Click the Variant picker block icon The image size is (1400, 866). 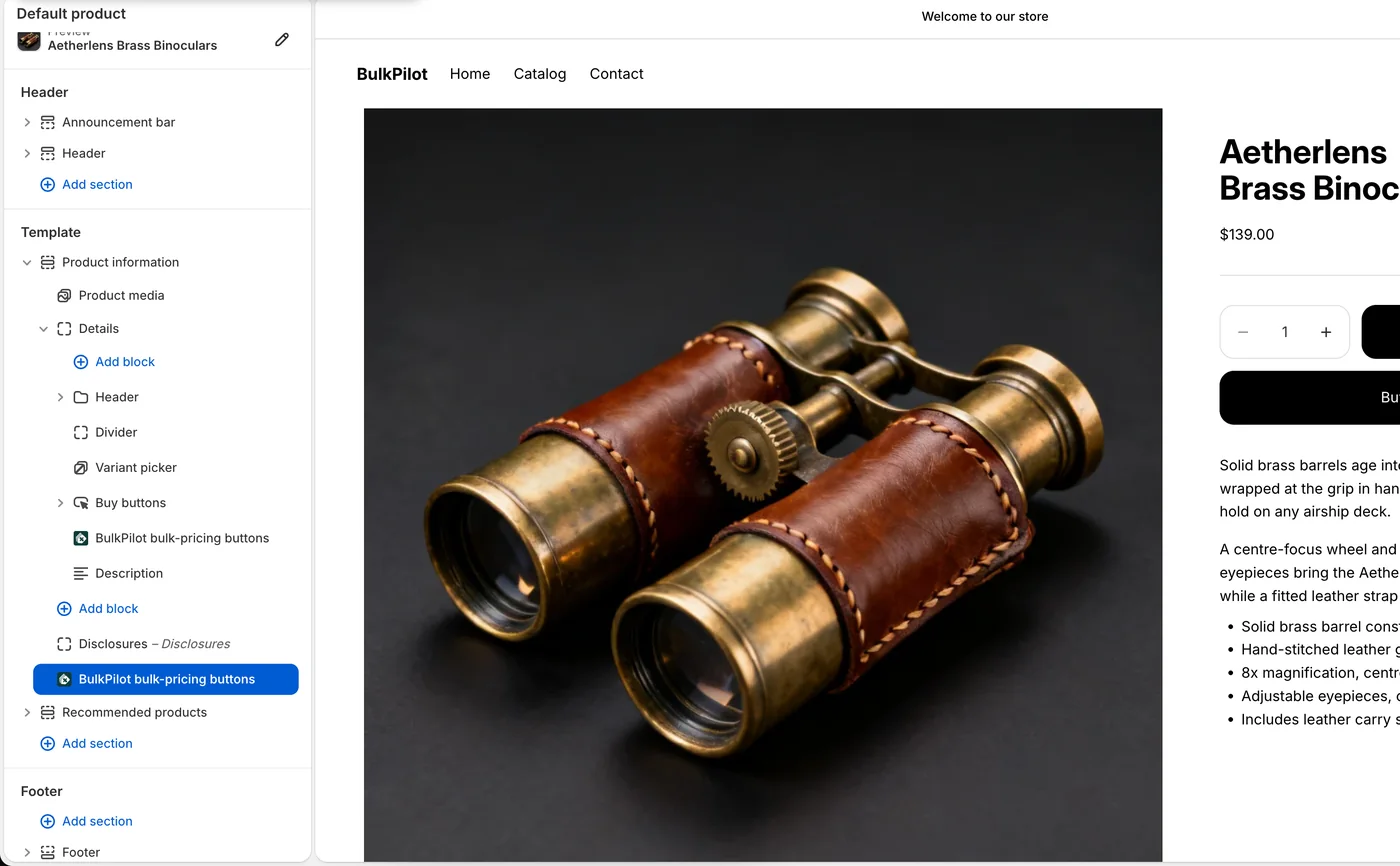point(81,467)
